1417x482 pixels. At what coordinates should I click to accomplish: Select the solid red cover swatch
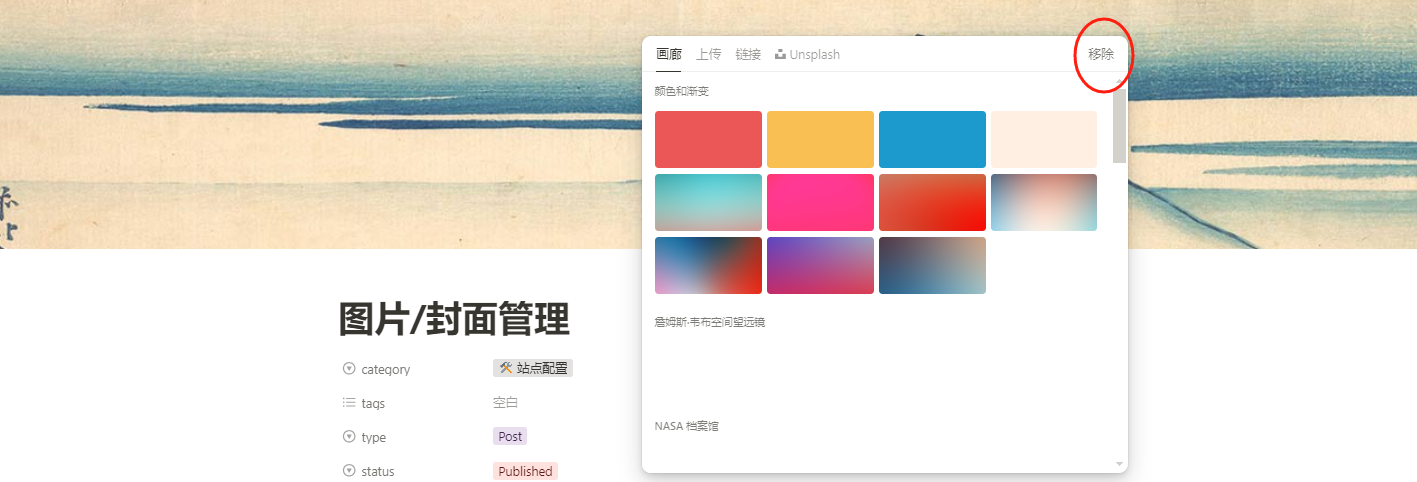[708, 139]
